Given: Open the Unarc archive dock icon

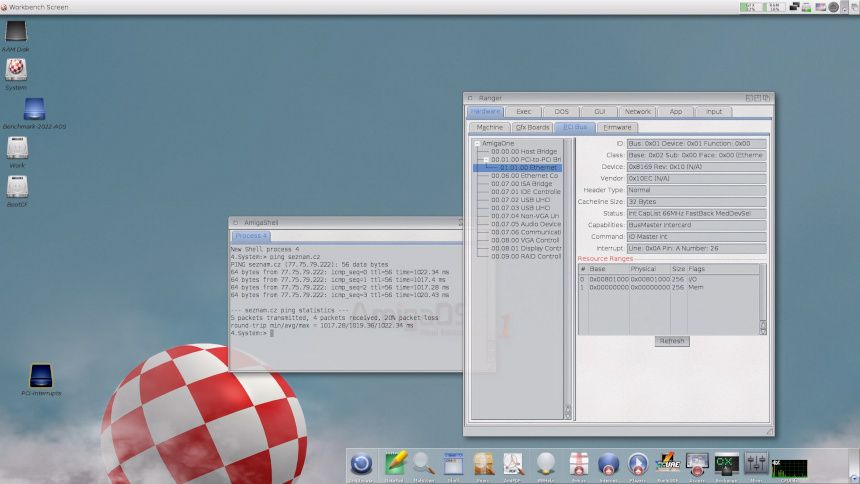Looking at the screenshot, I should 578,464.
